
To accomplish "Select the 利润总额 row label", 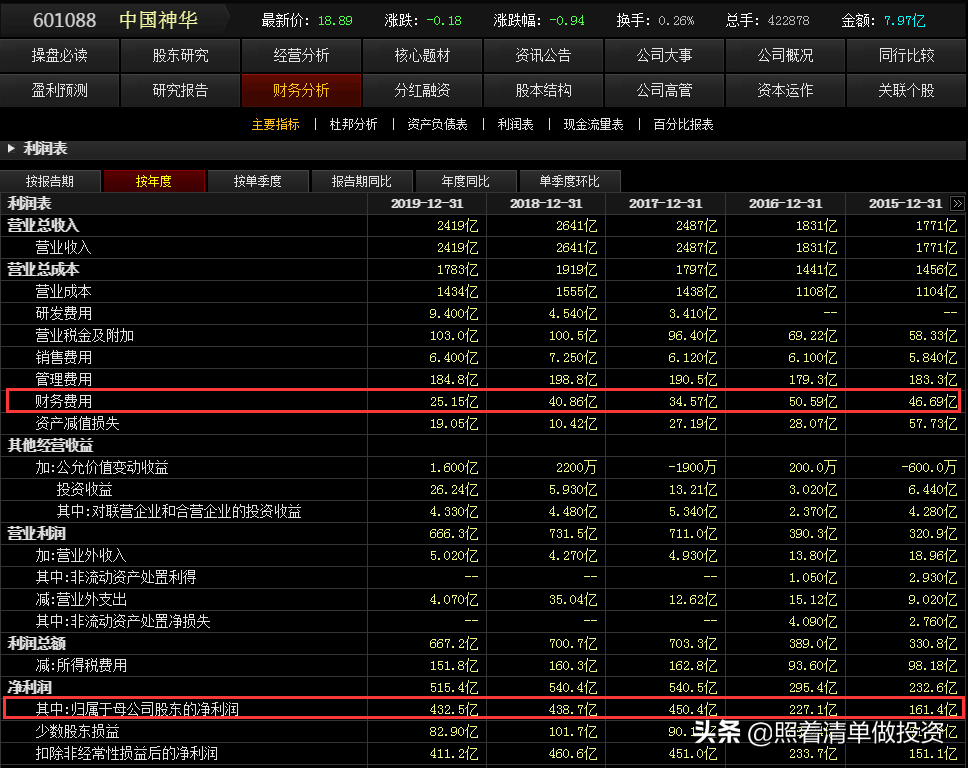I will (x=36, y=643).
